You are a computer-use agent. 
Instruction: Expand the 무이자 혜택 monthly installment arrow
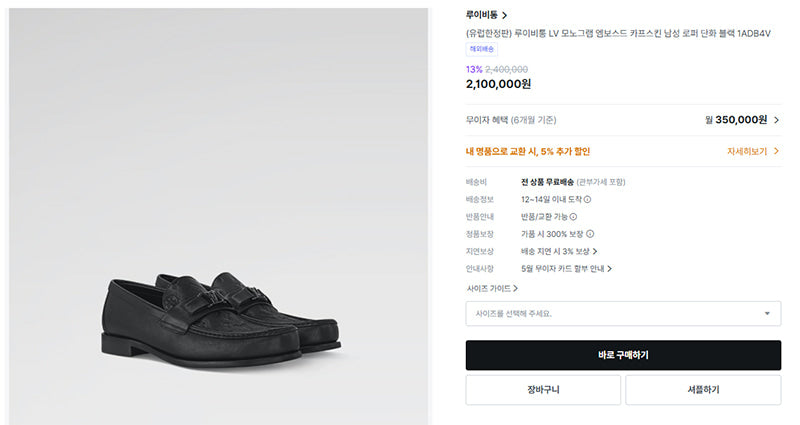click(x=777, y=120)
